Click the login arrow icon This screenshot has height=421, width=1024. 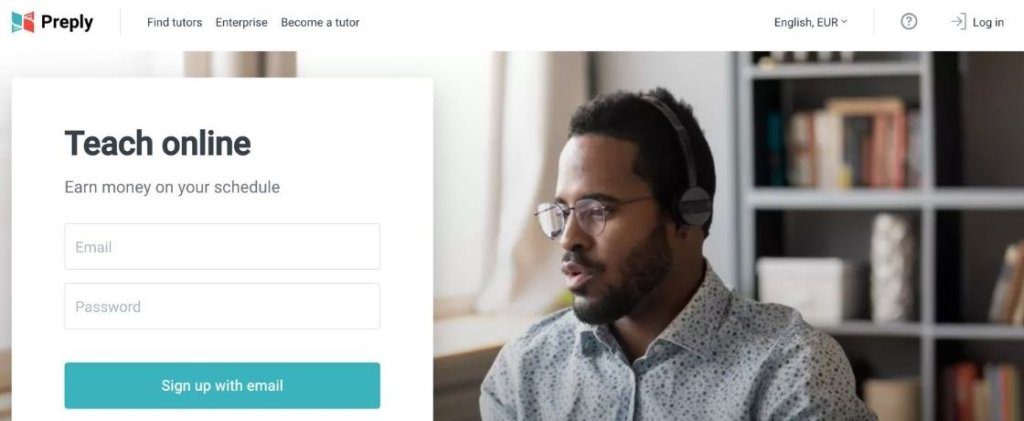(958, 22)
